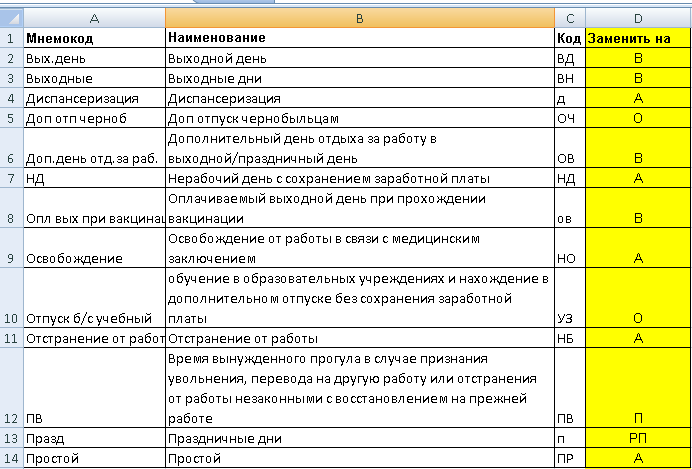Image resolution: width=692 pixels, height=469 pixels.
Task: Select row 6 header
Action: 11,148
